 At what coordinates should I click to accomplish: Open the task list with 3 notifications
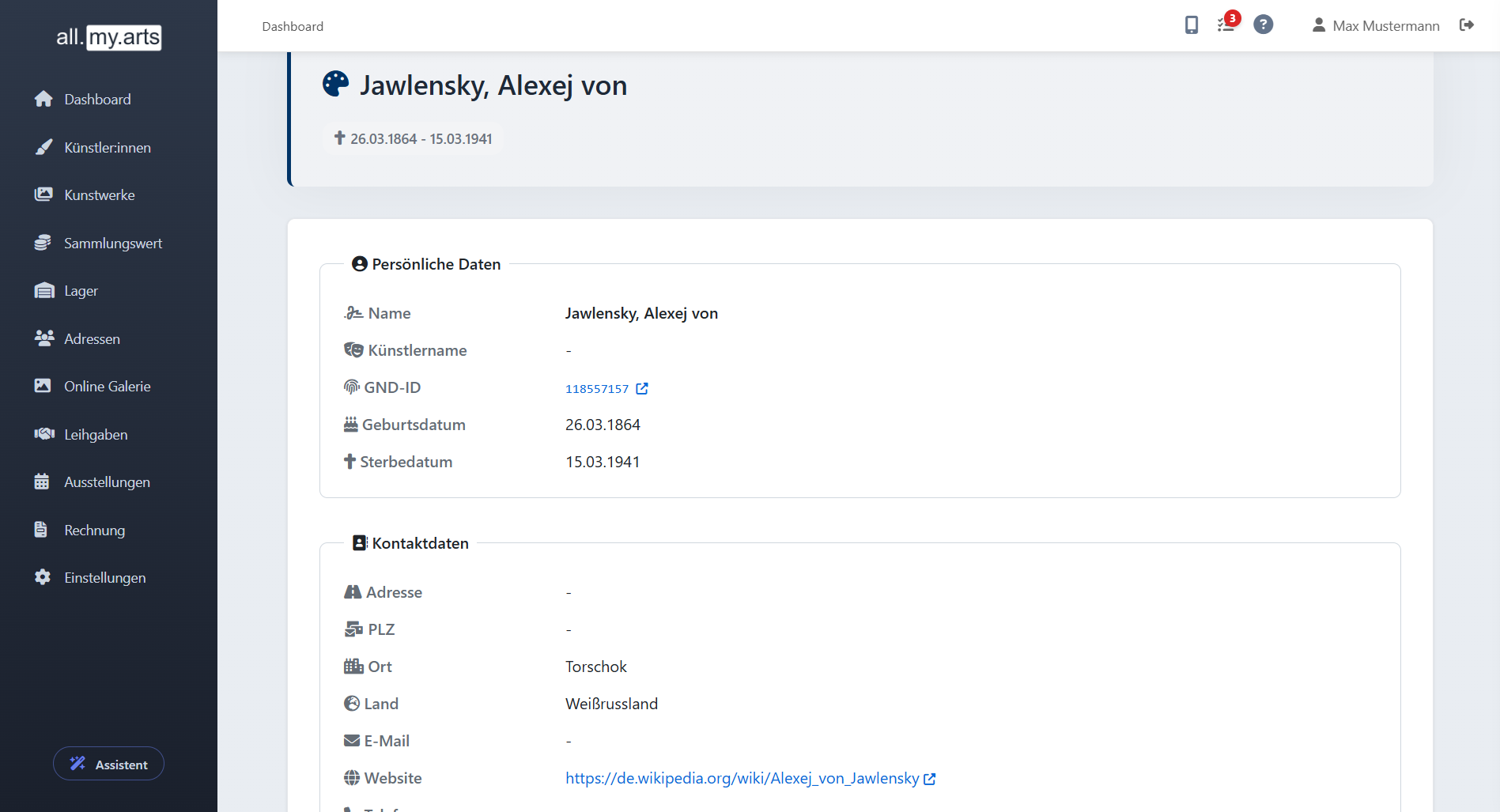1227,24
